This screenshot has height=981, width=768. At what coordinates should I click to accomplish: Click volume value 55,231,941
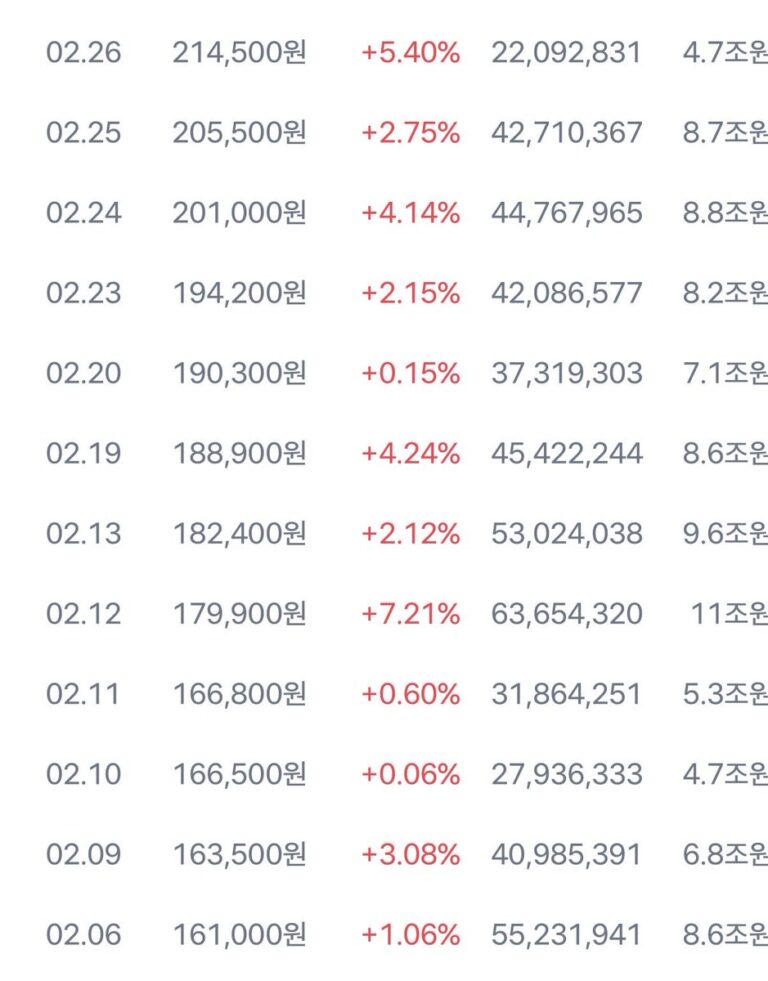[x=566, y=935]
